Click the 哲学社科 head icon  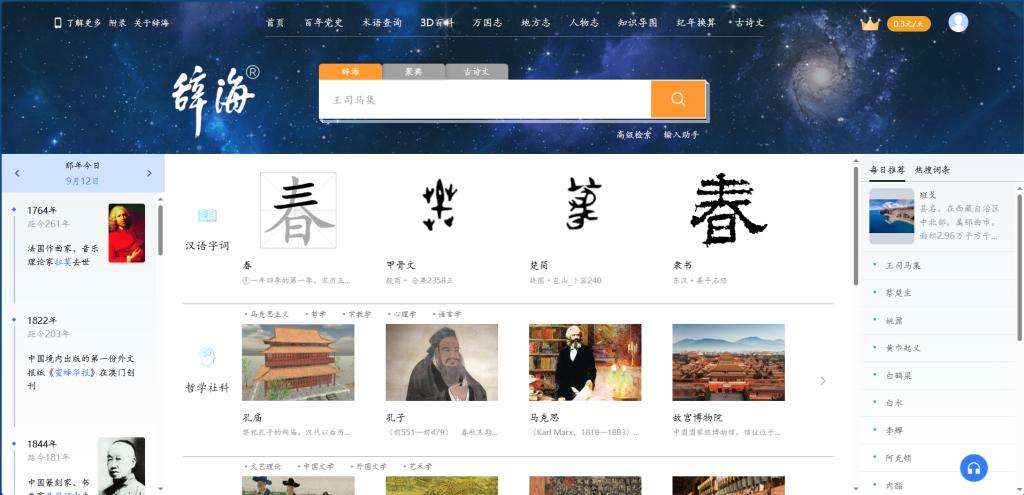click(x=207, y=357)
